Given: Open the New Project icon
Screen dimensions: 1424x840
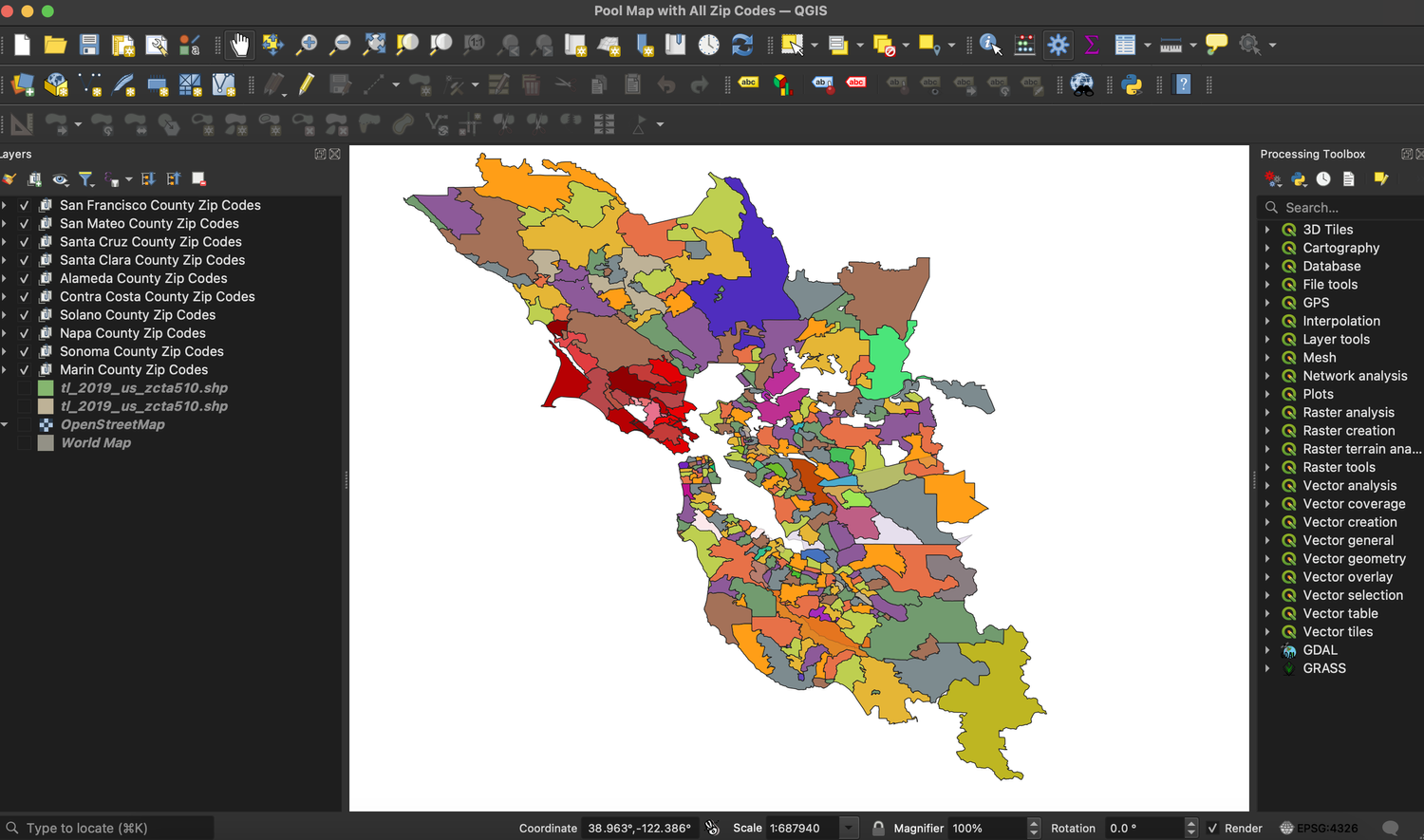Looking at the screenshot, I should [x=21, y=45].
